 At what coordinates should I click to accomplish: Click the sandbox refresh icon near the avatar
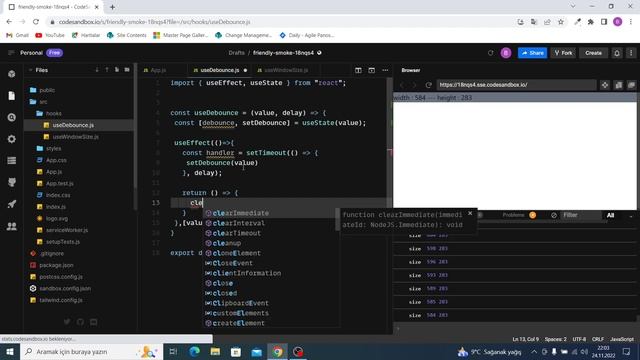click(x=491, y=53)
